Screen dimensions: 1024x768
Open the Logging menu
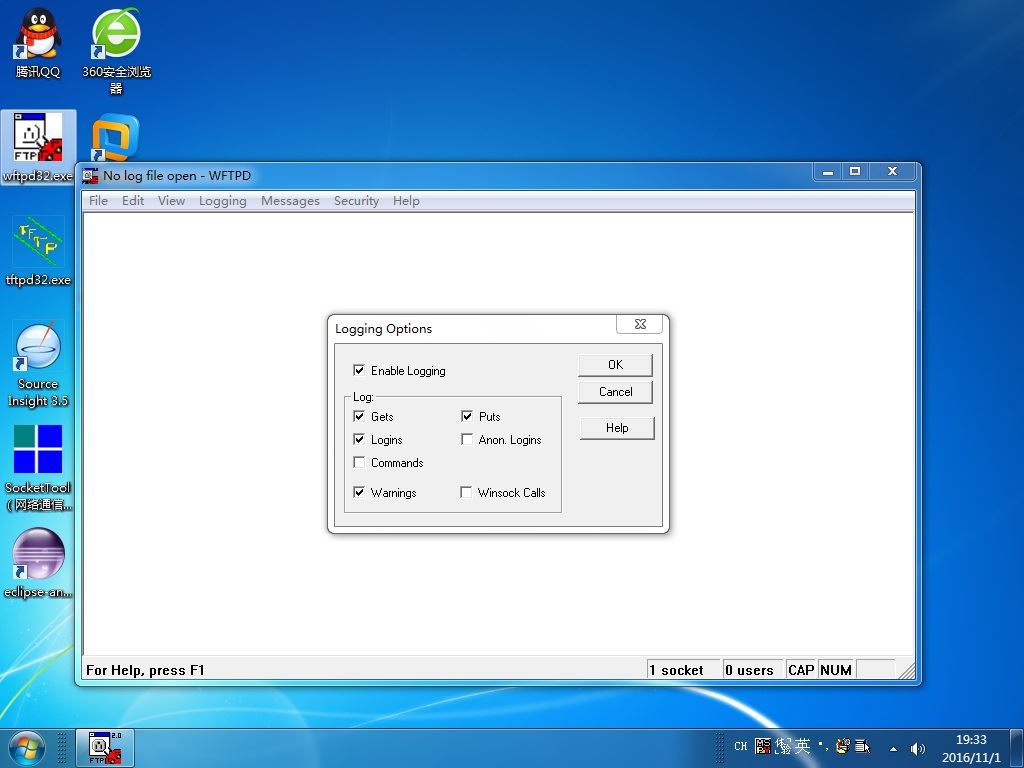pos(223,200)
